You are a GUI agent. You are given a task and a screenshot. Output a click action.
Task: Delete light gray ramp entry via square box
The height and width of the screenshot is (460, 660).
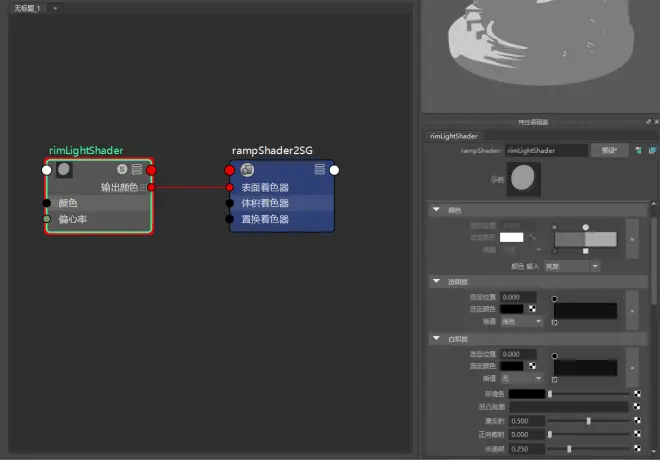585,251
